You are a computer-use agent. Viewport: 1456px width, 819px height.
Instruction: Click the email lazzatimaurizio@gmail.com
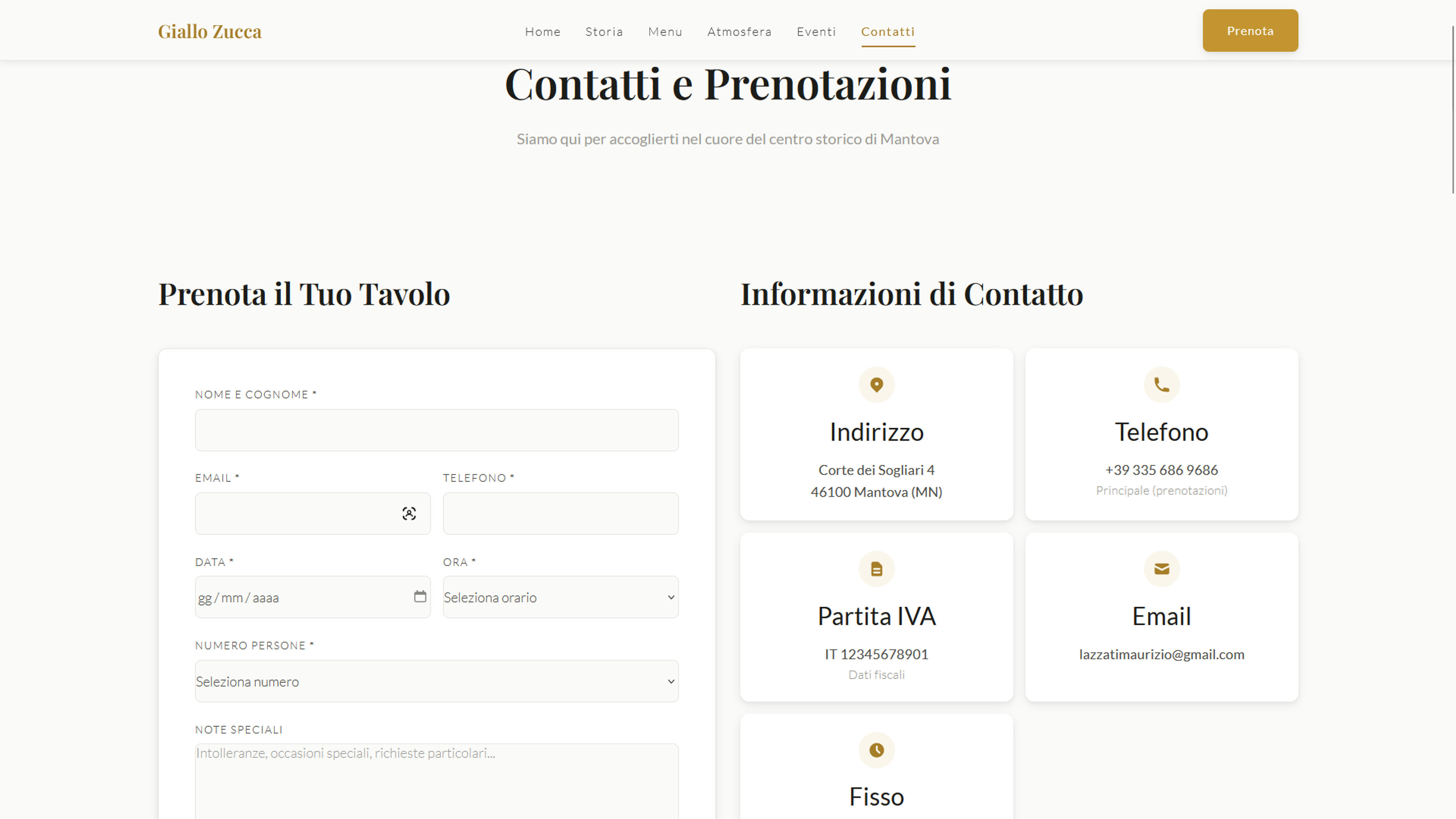tap(1161, 654)
